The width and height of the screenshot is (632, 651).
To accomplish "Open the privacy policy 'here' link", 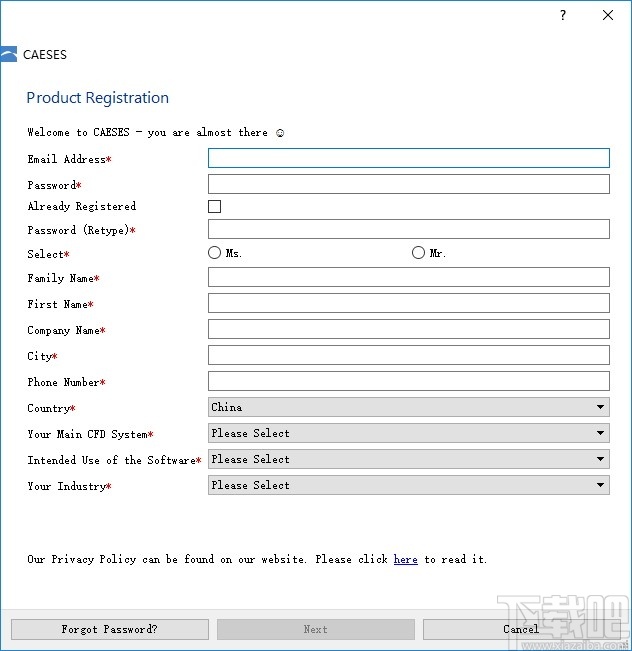I will [x=405, y=560].
